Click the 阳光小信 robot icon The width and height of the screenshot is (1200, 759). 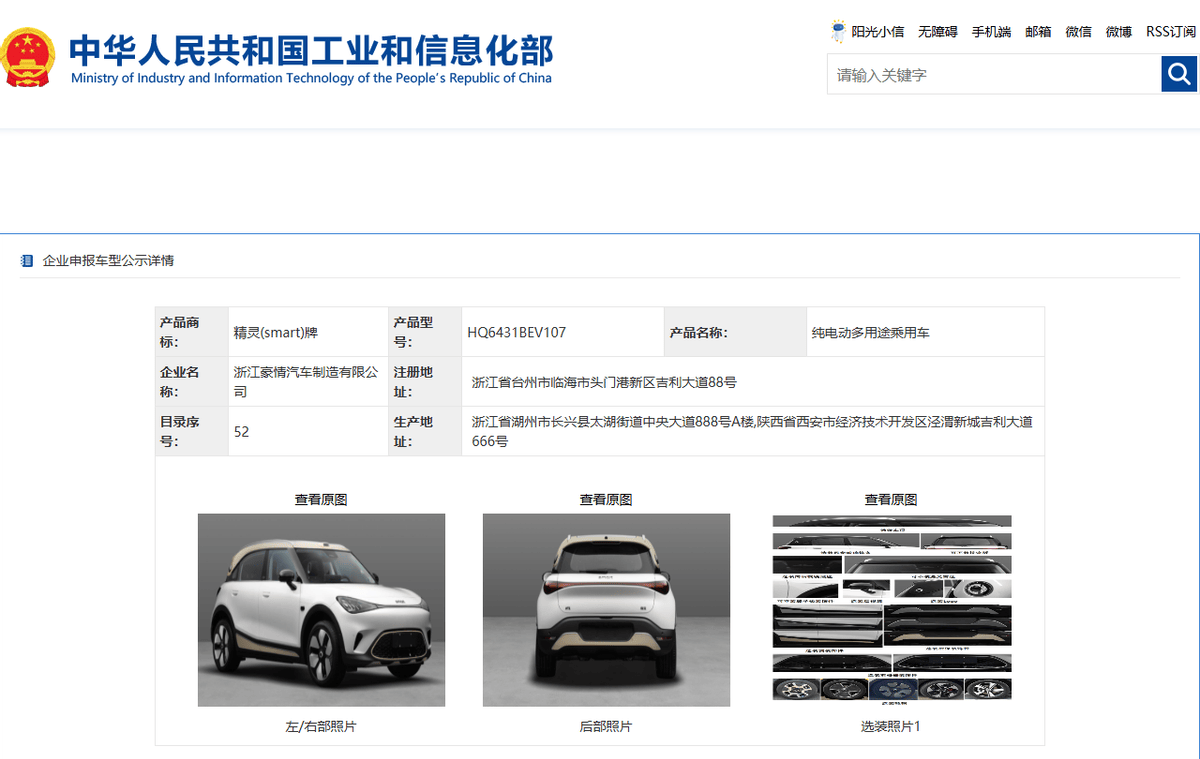(838, 31)
